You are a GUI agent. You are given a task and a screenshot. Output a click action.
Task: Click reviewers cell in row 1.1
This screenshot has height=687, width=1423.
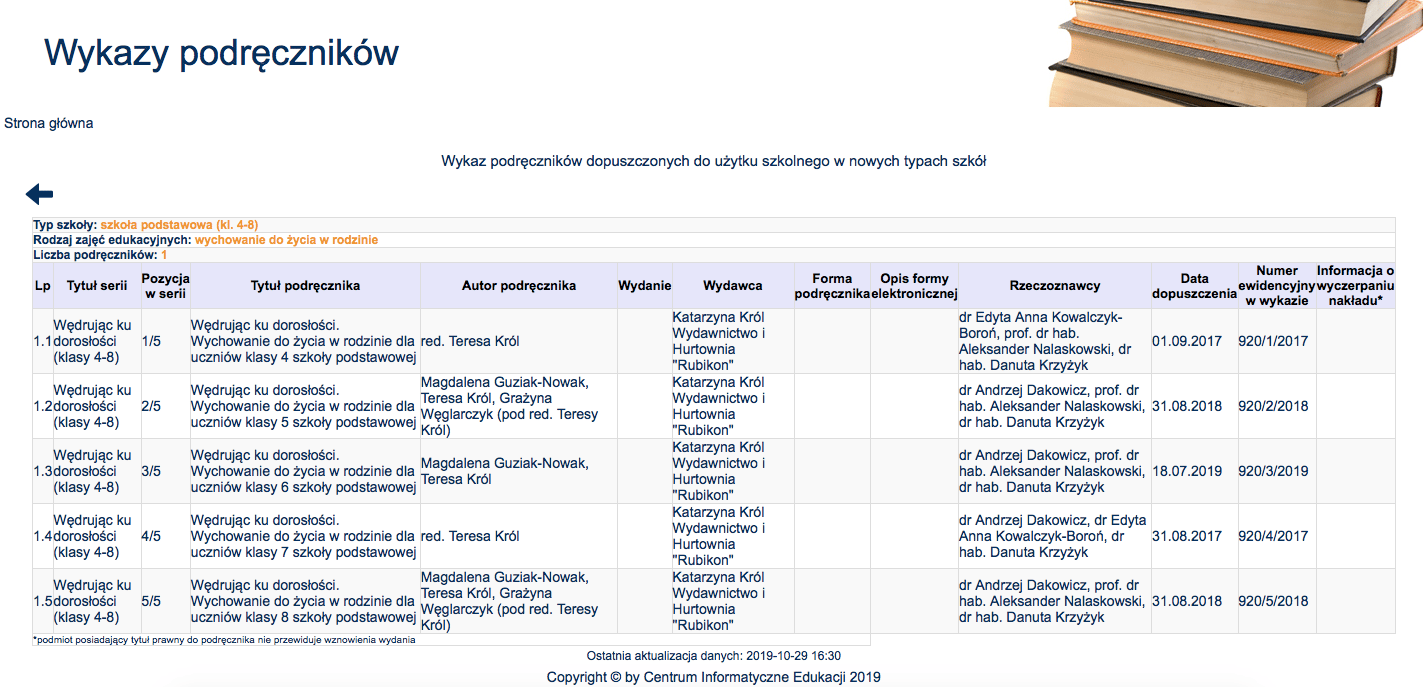(x=1055, y=341)
